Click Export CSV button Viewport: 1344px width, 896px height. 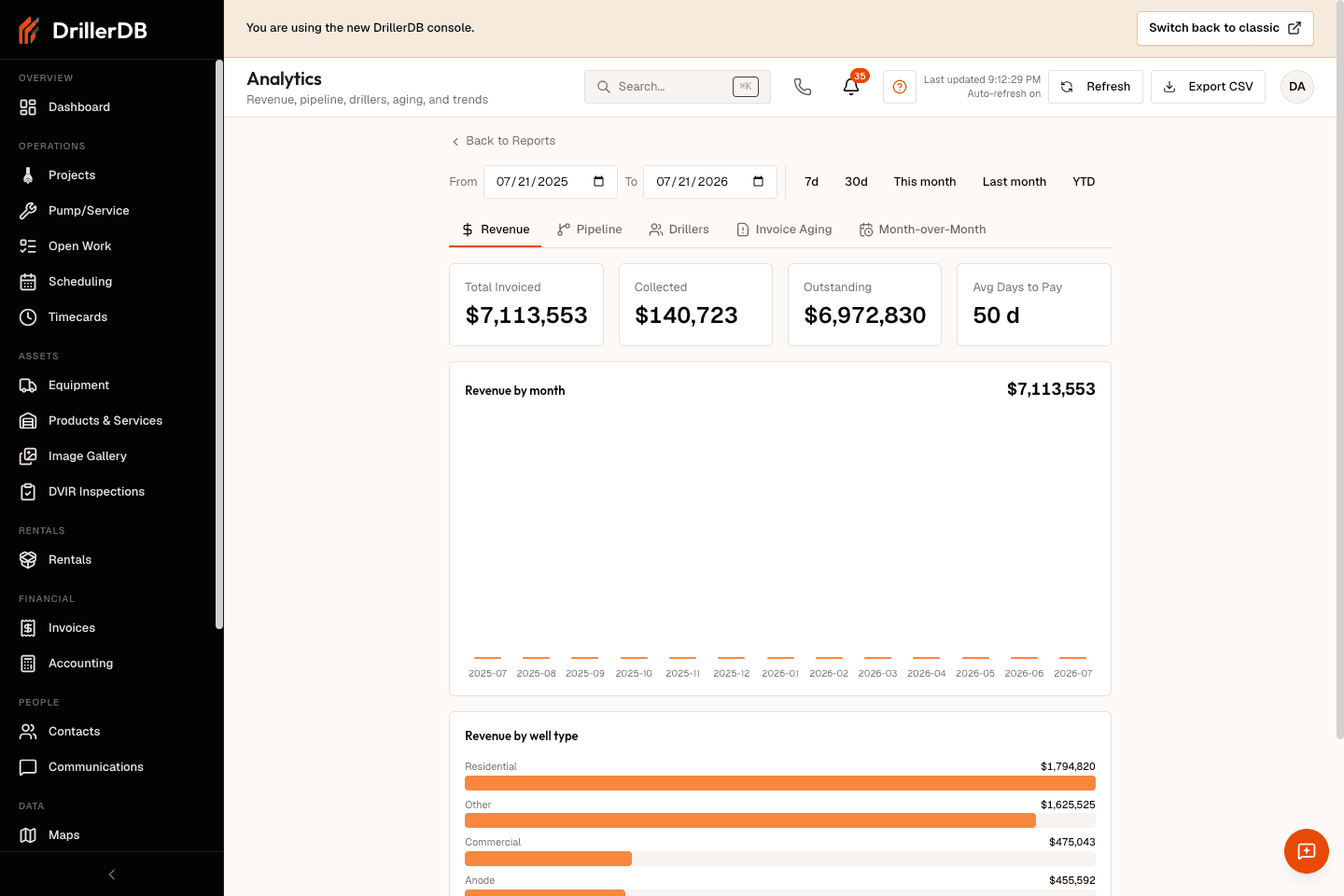[1208, 87]
